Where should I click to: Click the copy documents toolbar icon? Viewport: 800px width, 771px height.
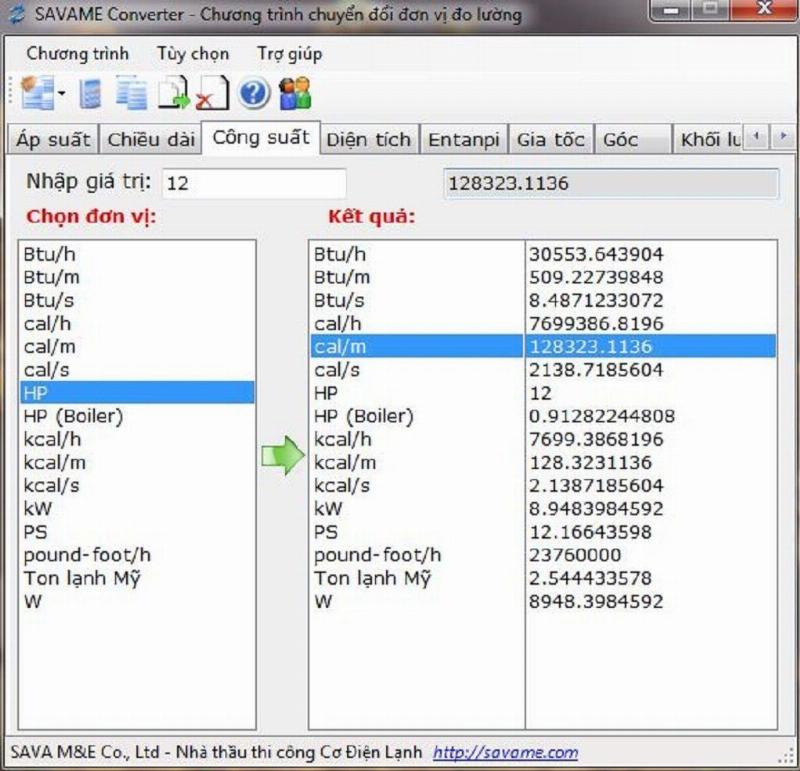131,93
